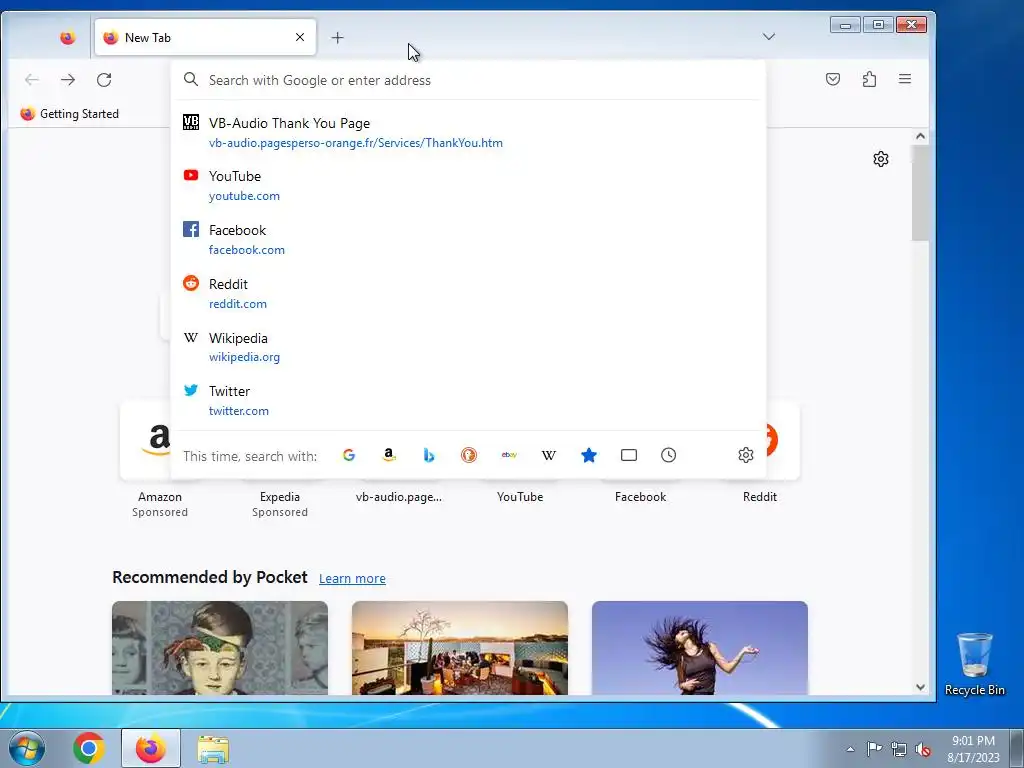Screen dimensions: 1024x768
Task: Open the Firefox hamburger menu
Action: pos(904,79)
